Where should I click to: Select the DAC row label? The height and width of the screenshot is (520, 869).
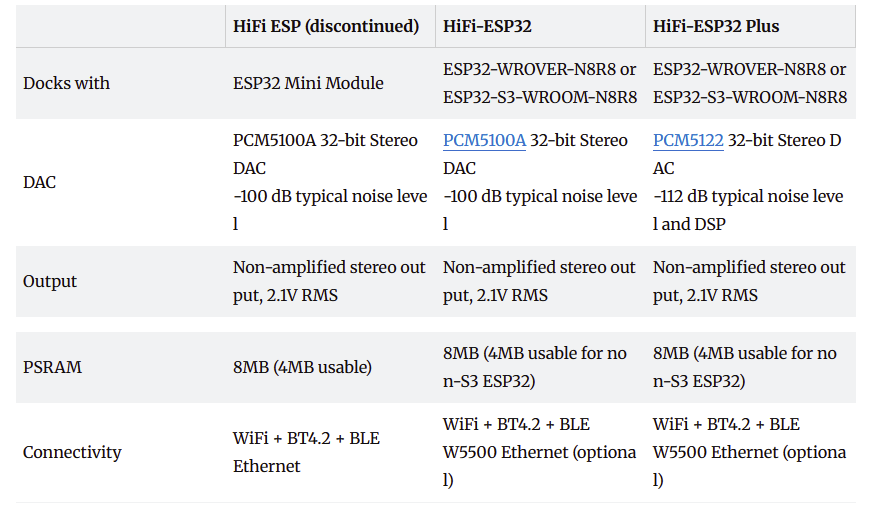coord(39,182)
